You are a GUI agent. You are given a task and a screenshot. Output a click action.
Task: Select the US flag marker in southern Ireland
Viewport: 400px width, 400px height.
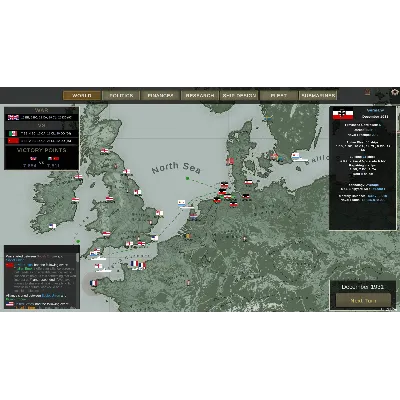(53, 226)
